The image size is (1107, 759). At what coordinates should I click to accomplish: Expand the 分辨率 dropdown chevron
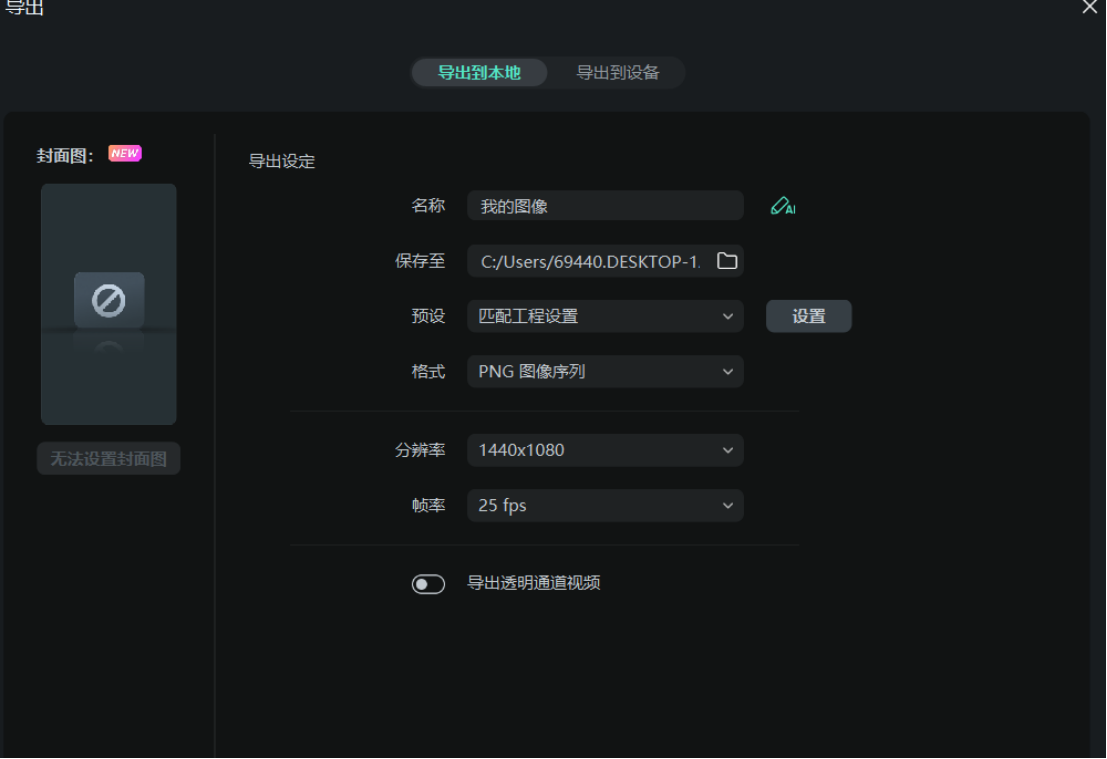tap(728, 450)
